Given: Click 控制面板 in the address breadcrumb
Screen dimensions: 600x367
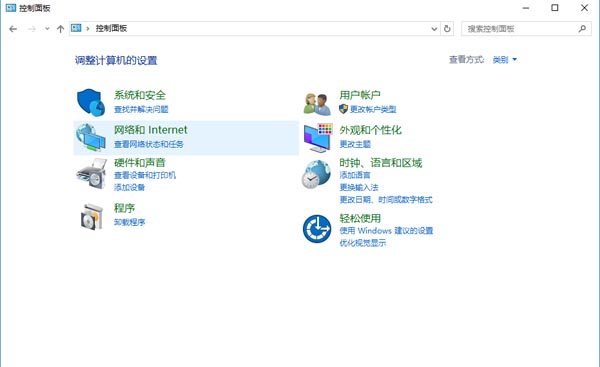Looking at the screenshot, I should click(x=111, y=28).
